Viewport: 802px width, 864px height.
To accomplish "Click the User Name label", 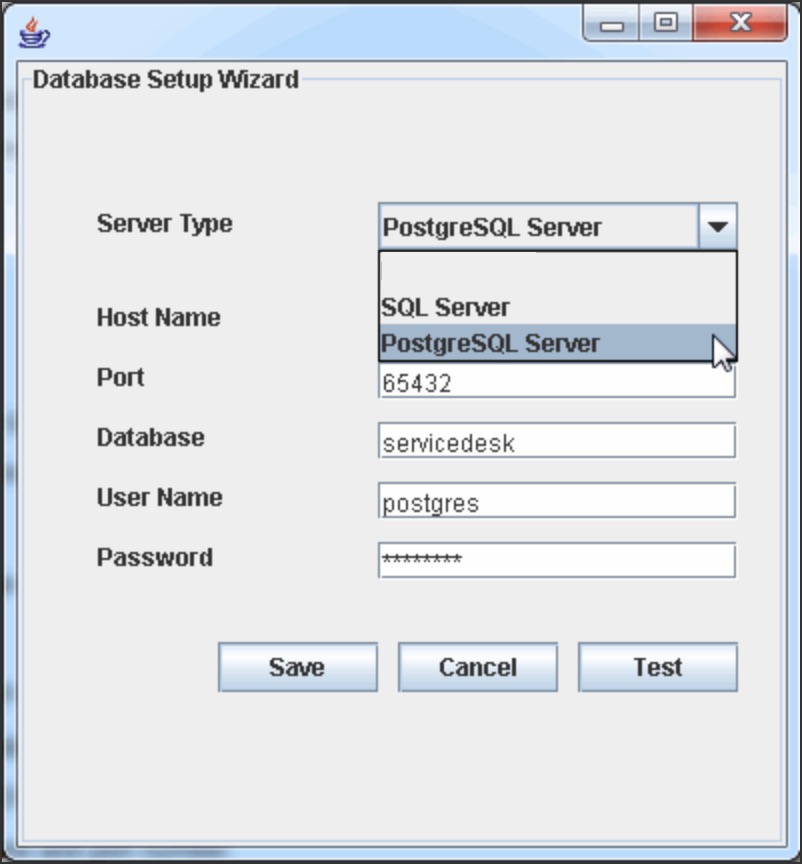I will tap(160, 498).
